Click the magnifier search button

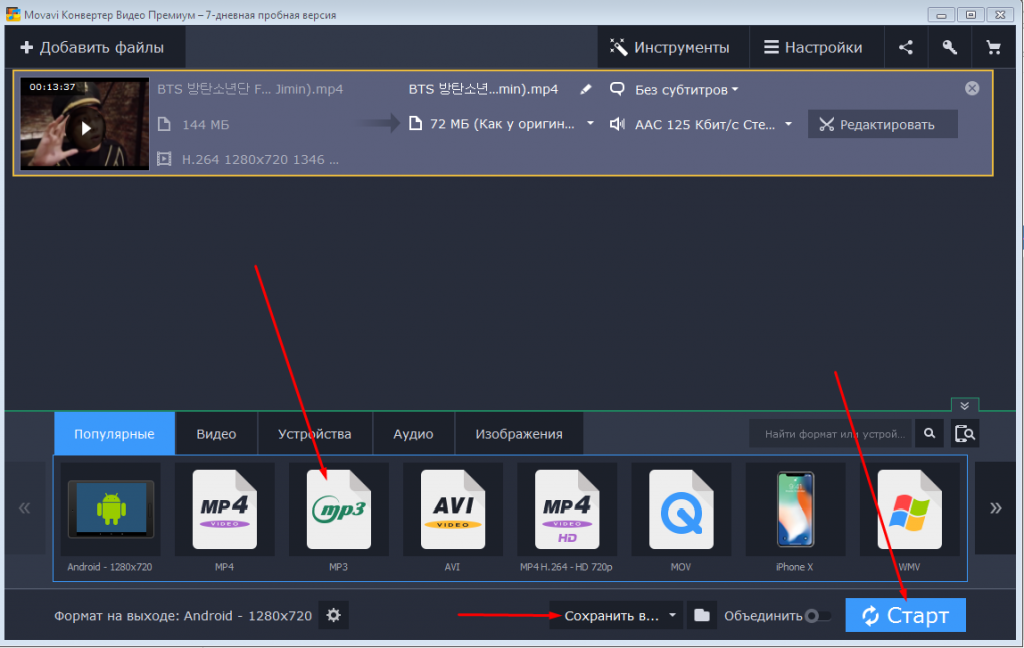929,434
